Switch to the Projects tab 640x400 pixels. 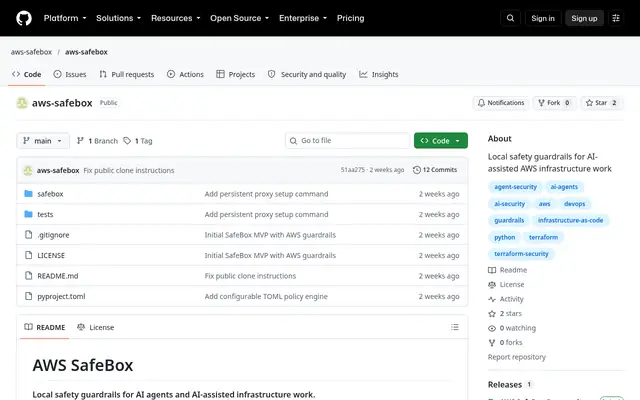coord(236,74)
